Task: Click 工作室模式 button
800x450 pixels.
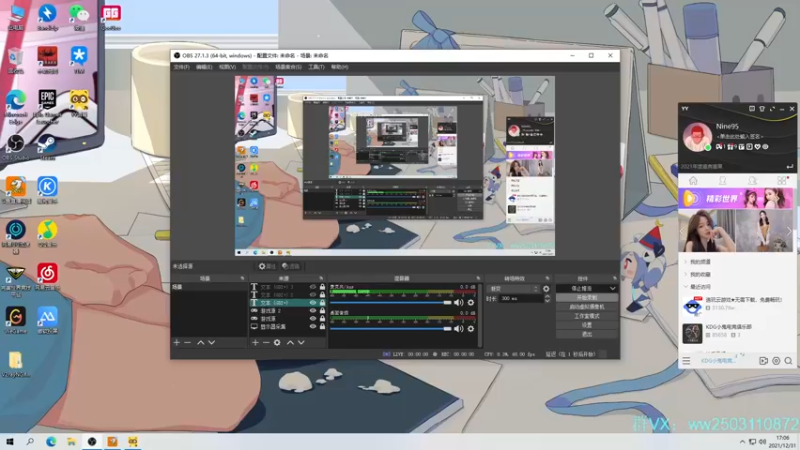Action: (x=587, y=316)
